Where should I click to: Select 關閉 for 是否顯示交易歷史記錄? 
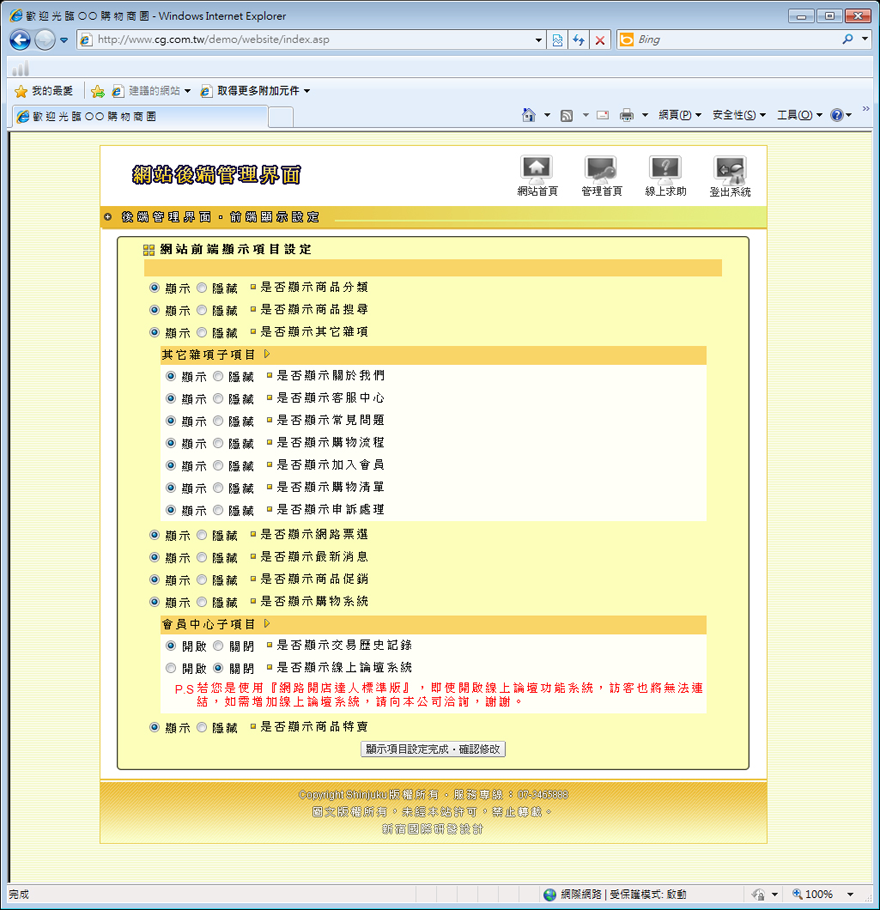tap(218, 645)
